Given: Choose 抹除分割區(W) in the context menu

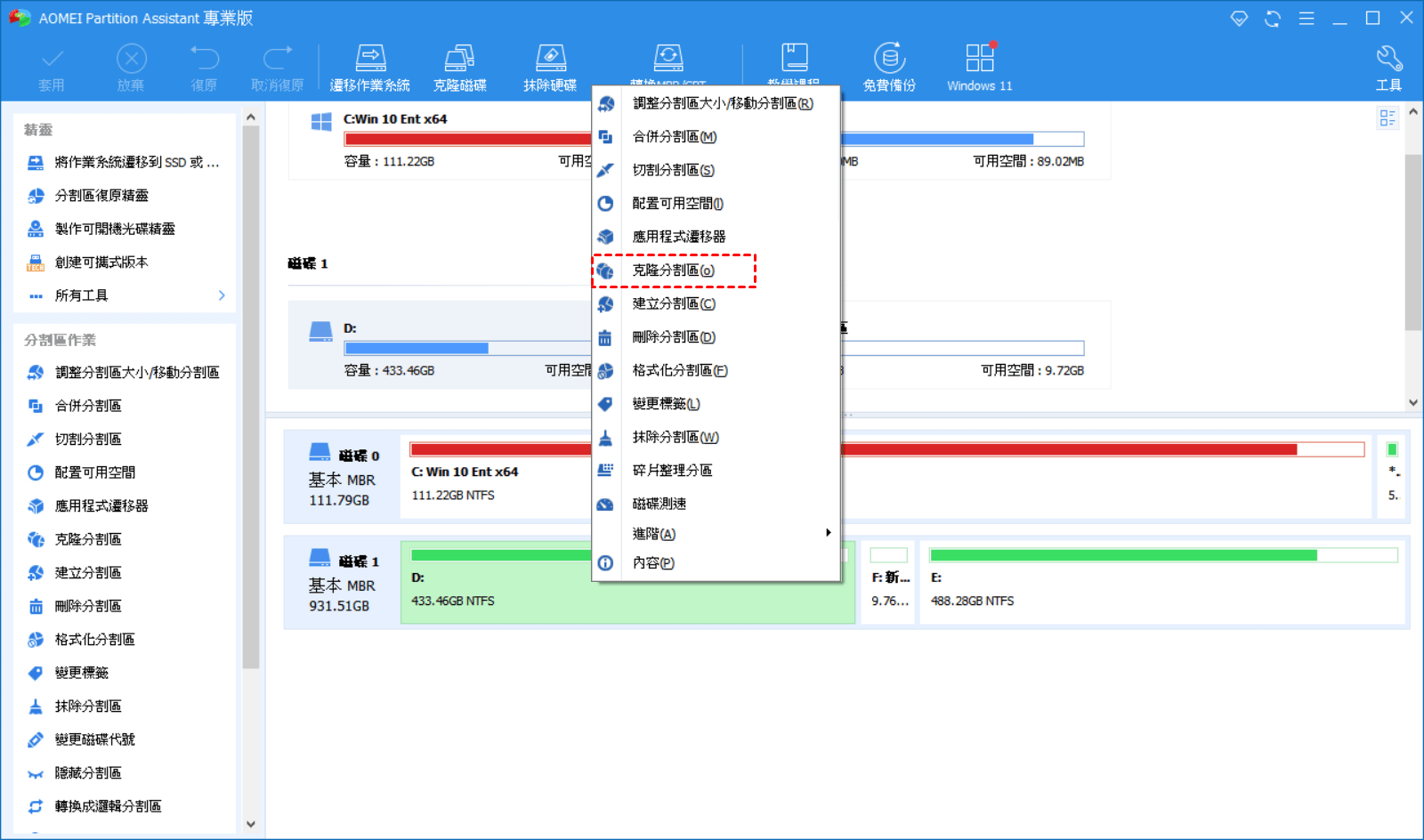Looking at the screenshot, I should click(716, 437).
